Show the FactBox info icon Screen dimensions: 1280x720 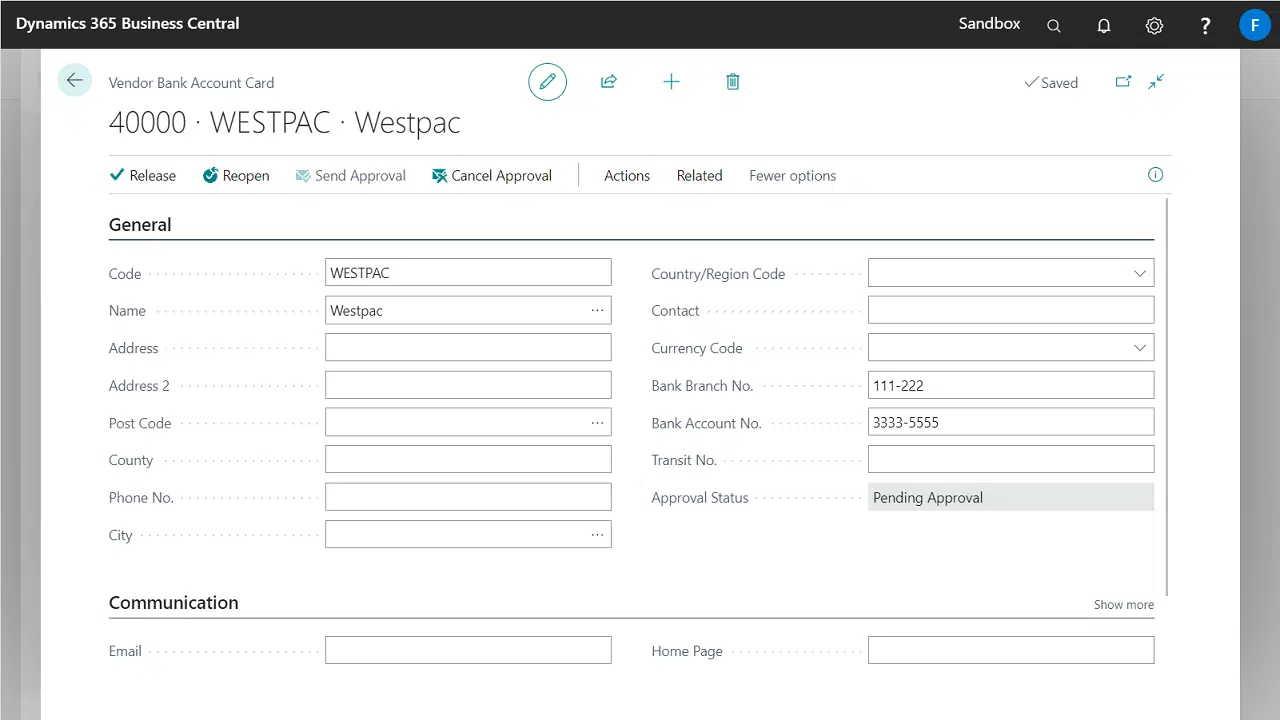[1155, 175]
